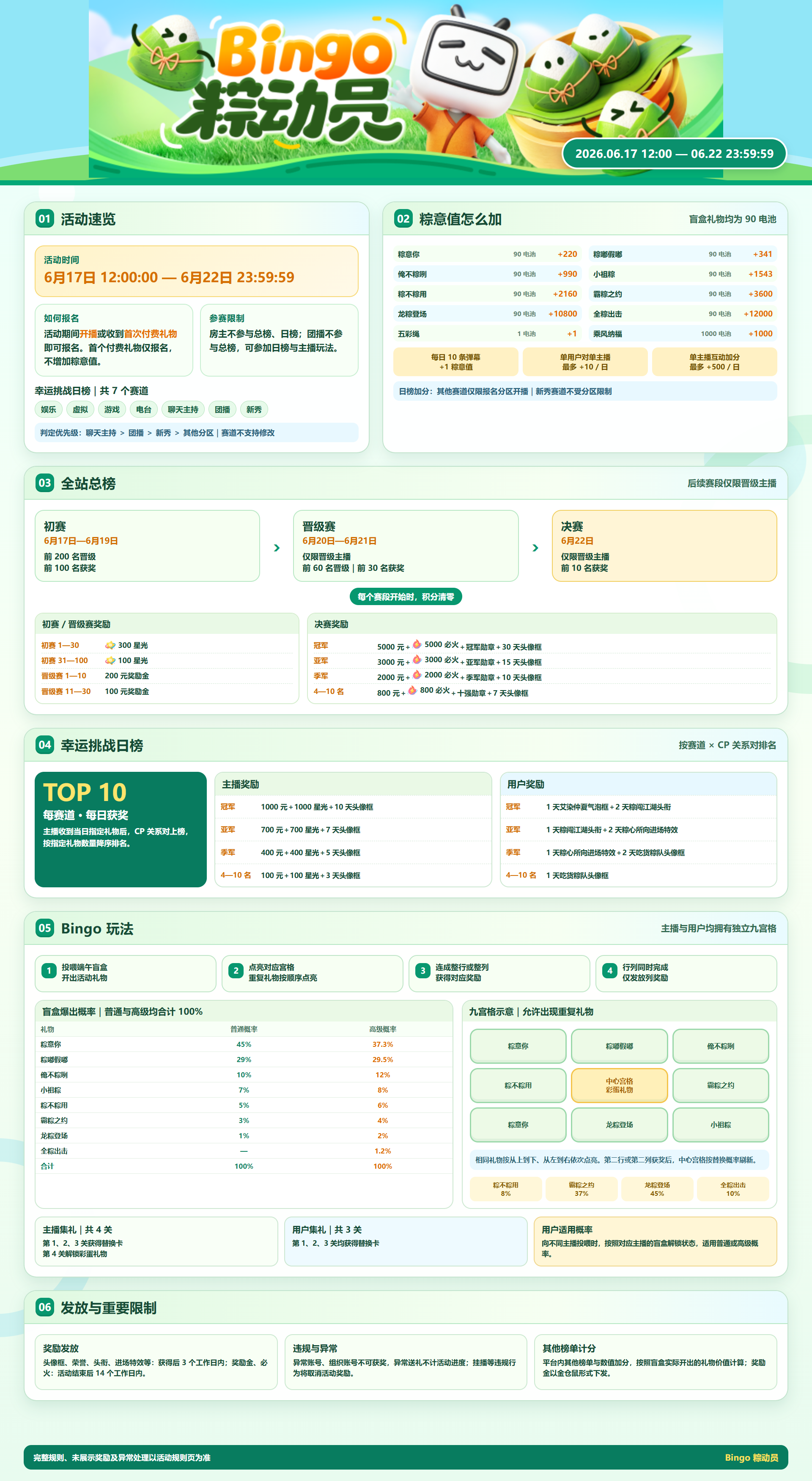Click the flame icon before 800 必火
Screen dimensions: 812x1481
(413, 691)
